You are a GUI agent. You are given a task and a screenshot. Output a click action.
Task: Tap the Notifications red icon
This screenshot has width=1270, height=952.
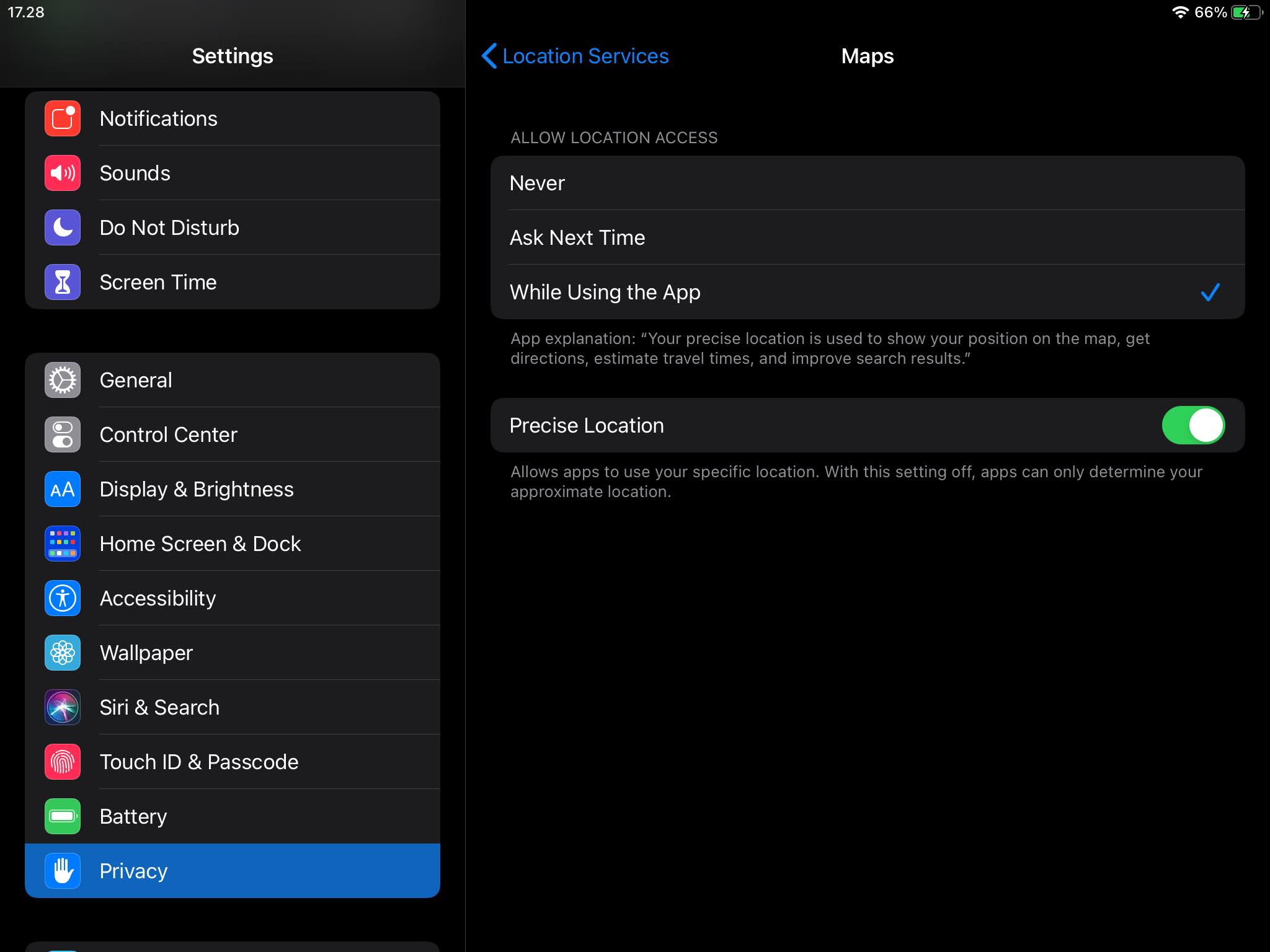(x=63, y=118)
